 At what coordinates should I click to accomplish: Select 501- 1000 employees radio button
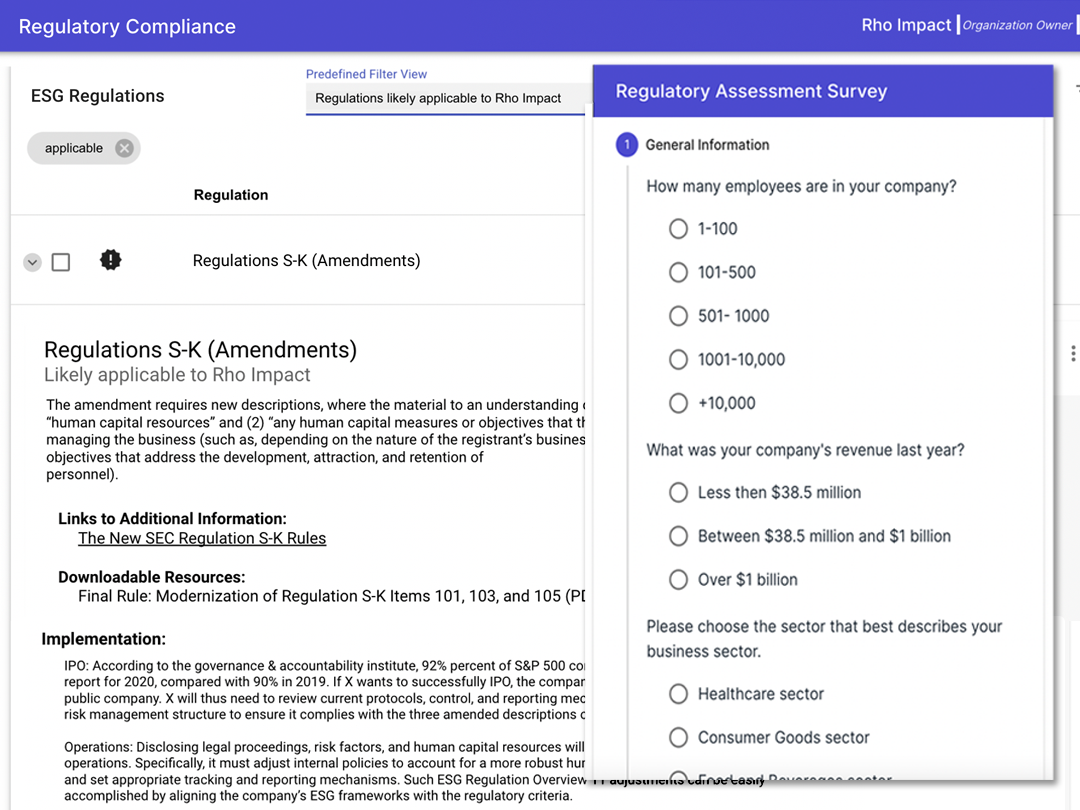click(678, 315)
